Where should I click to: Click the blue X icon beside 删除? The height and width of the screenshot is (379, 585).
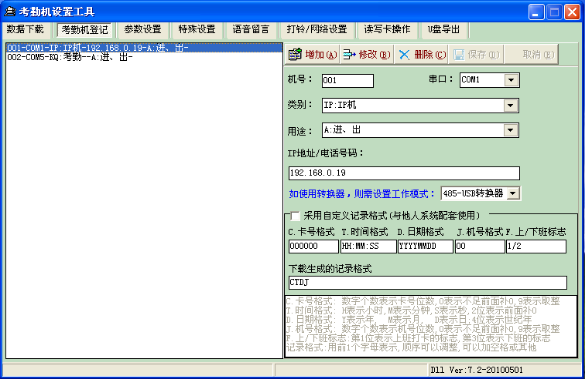404,55
